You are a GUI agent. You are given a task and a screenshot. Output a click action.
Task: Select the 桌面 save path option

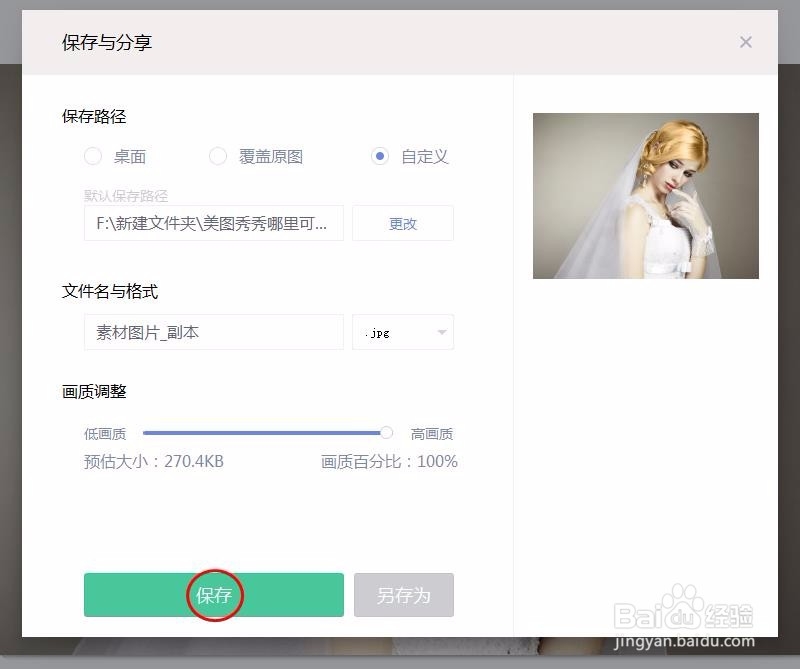click(x=93, y=156)
